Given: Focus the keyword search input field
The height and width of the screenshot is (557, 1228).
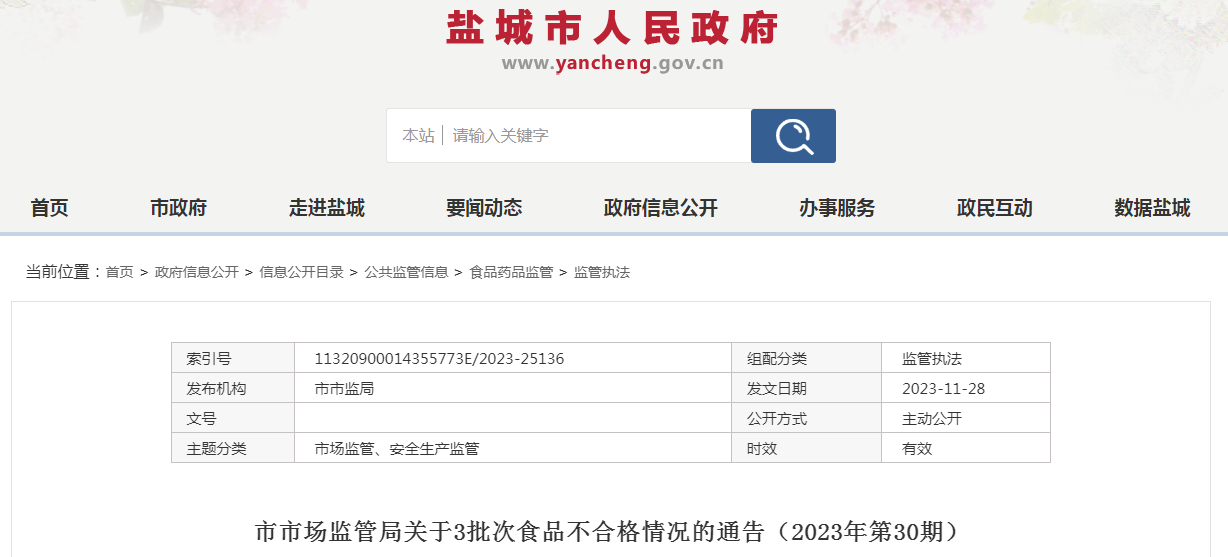Looking at the screenshot, I should [597, 136].
